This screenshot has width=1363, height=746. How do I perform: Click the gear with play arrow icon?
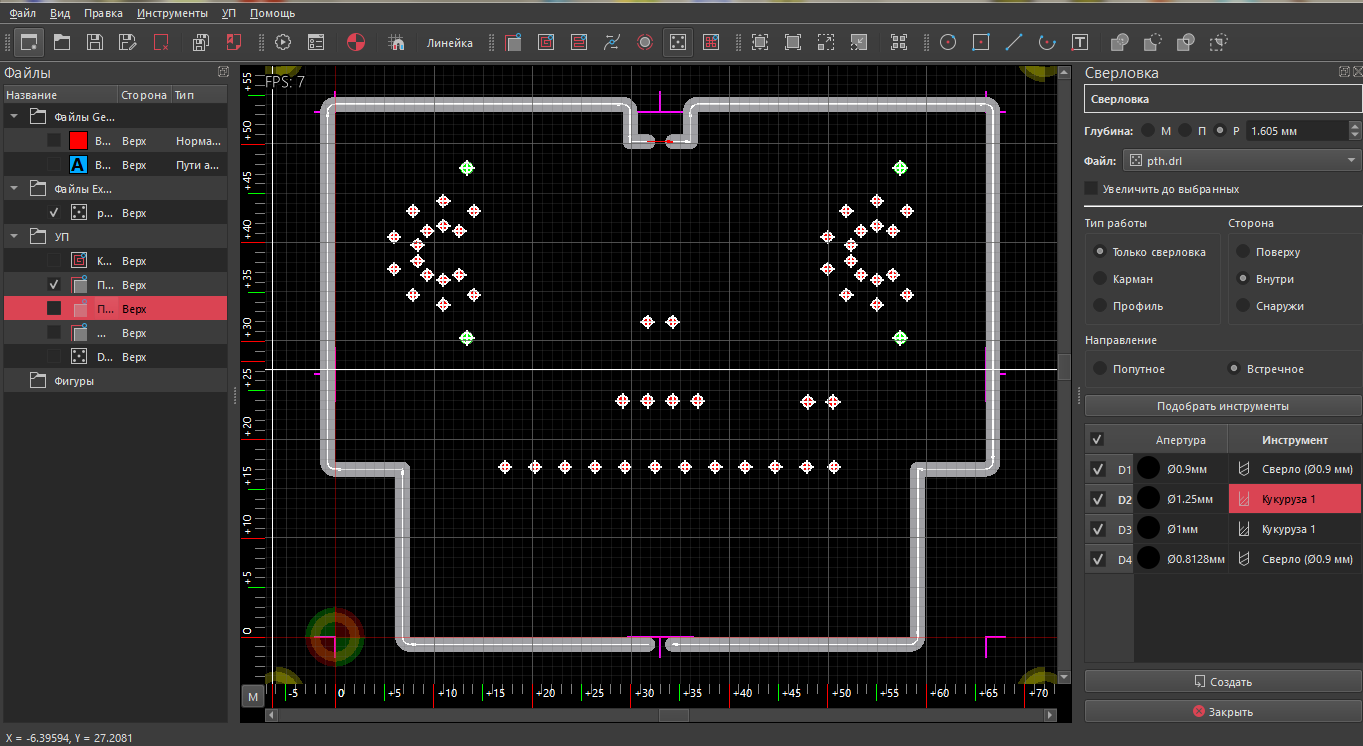(x=282, y=42)
